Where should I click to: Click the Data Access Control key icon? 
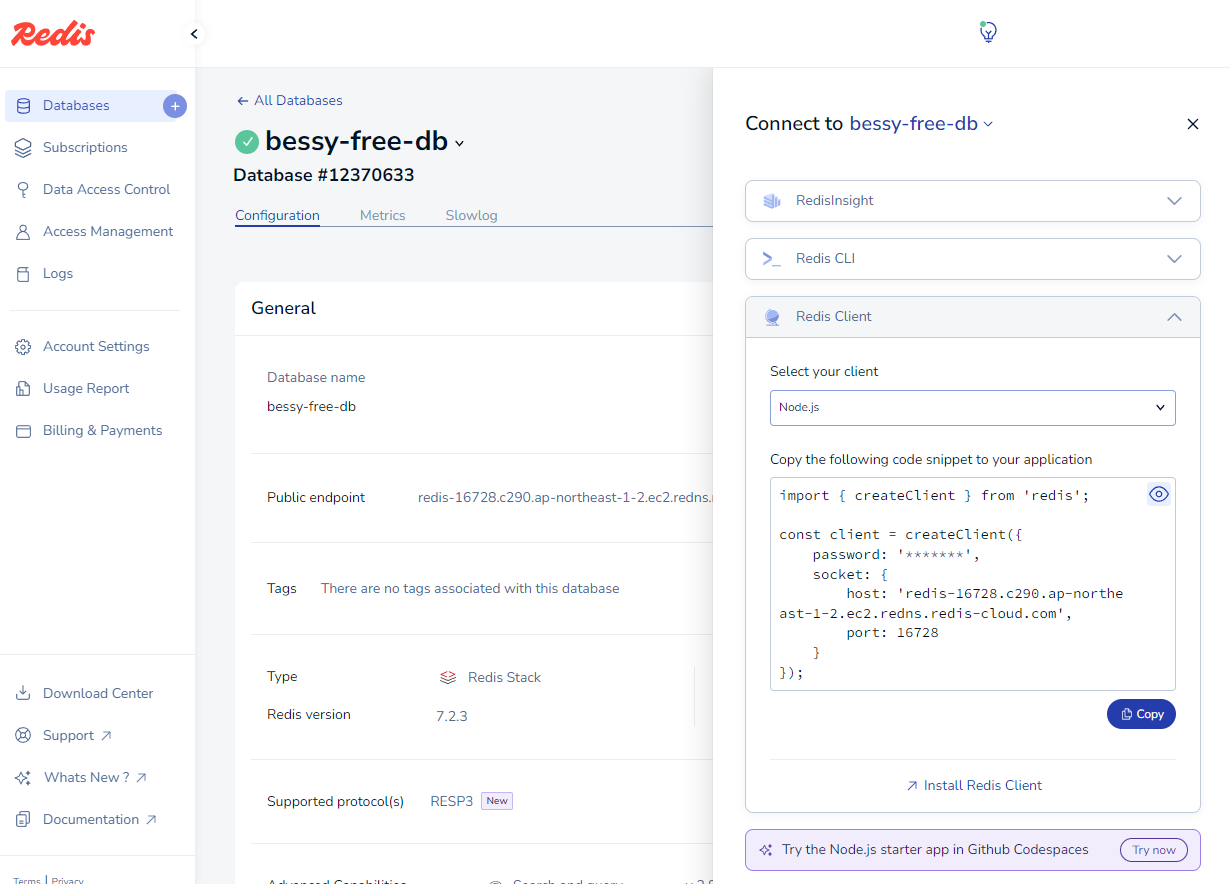pyautogui.click(x=23, y=189)
